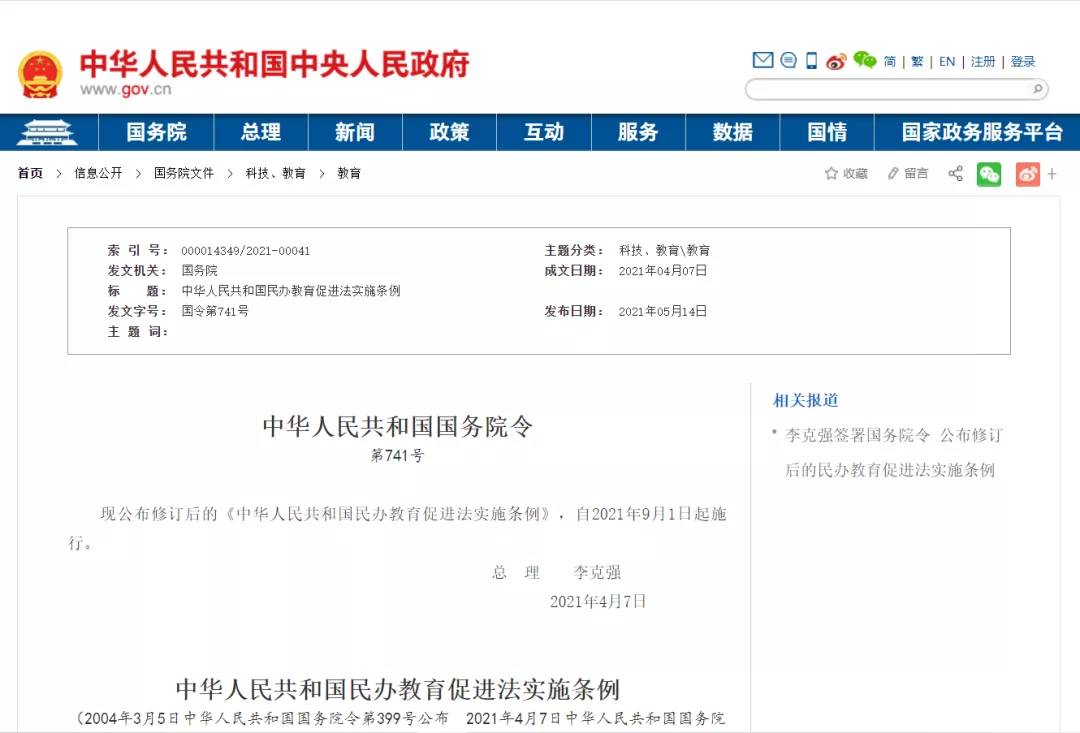The image size is (1080, 733).
Task: Click the share icon beside 留言
Action: pyautogui.click(x=955, y=174)
